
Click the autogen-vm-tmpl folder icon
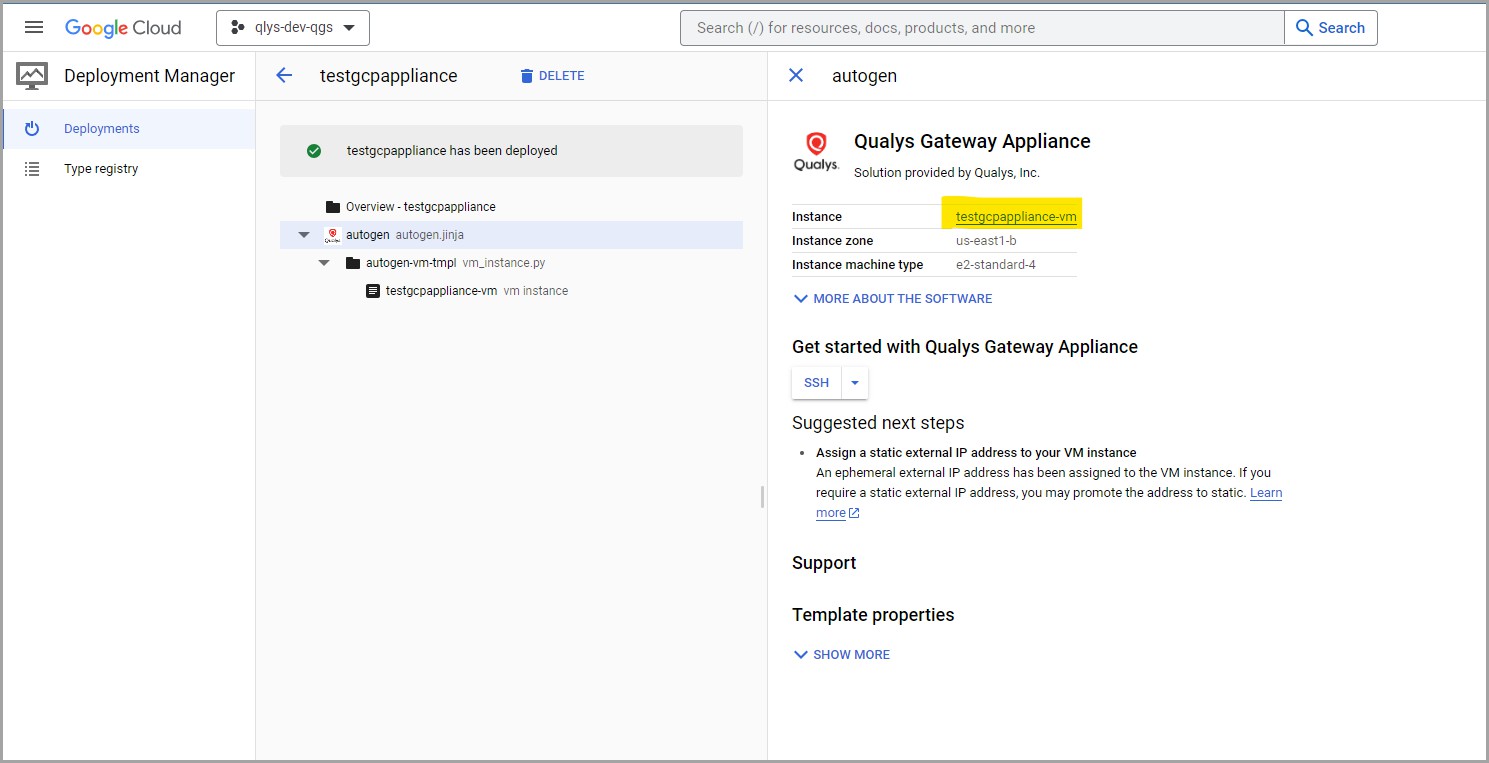[x=353, y=263]
